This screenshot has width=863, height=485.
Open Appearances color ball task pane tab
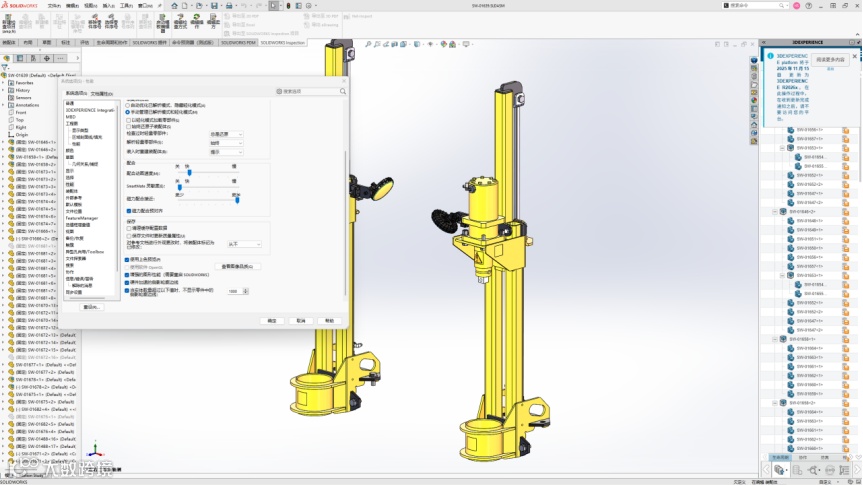pyautogui.click(x=754, y=100)
